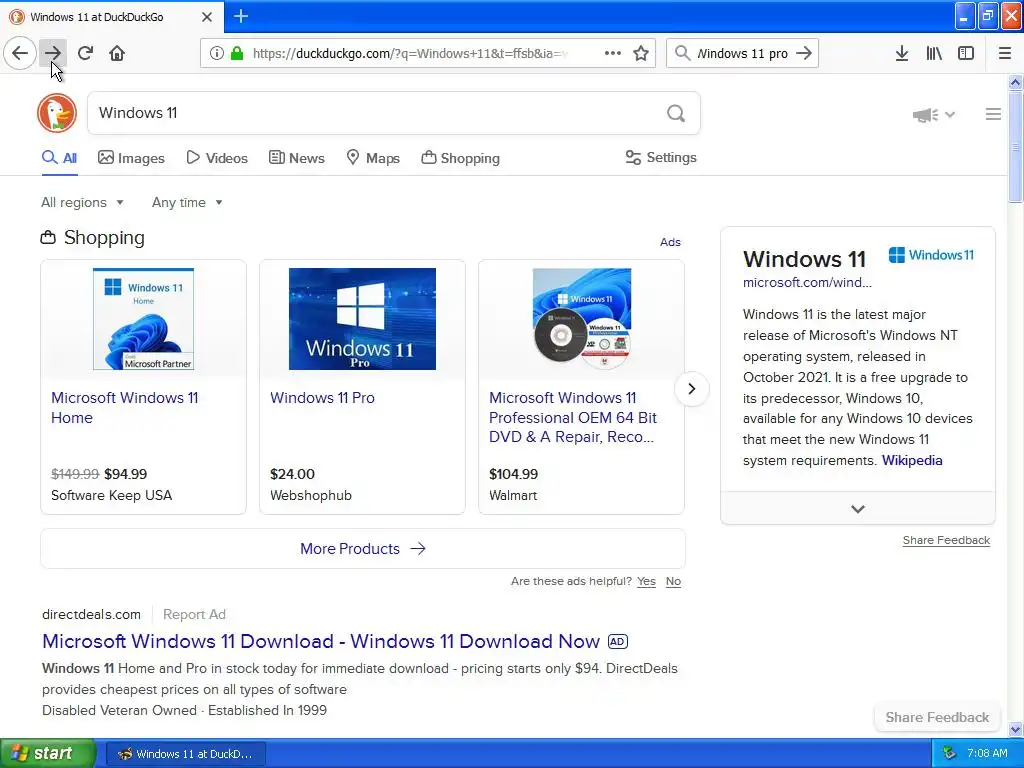Bookmark this page with the star
The image size is (1024, 768).
(x=641, y=53)
